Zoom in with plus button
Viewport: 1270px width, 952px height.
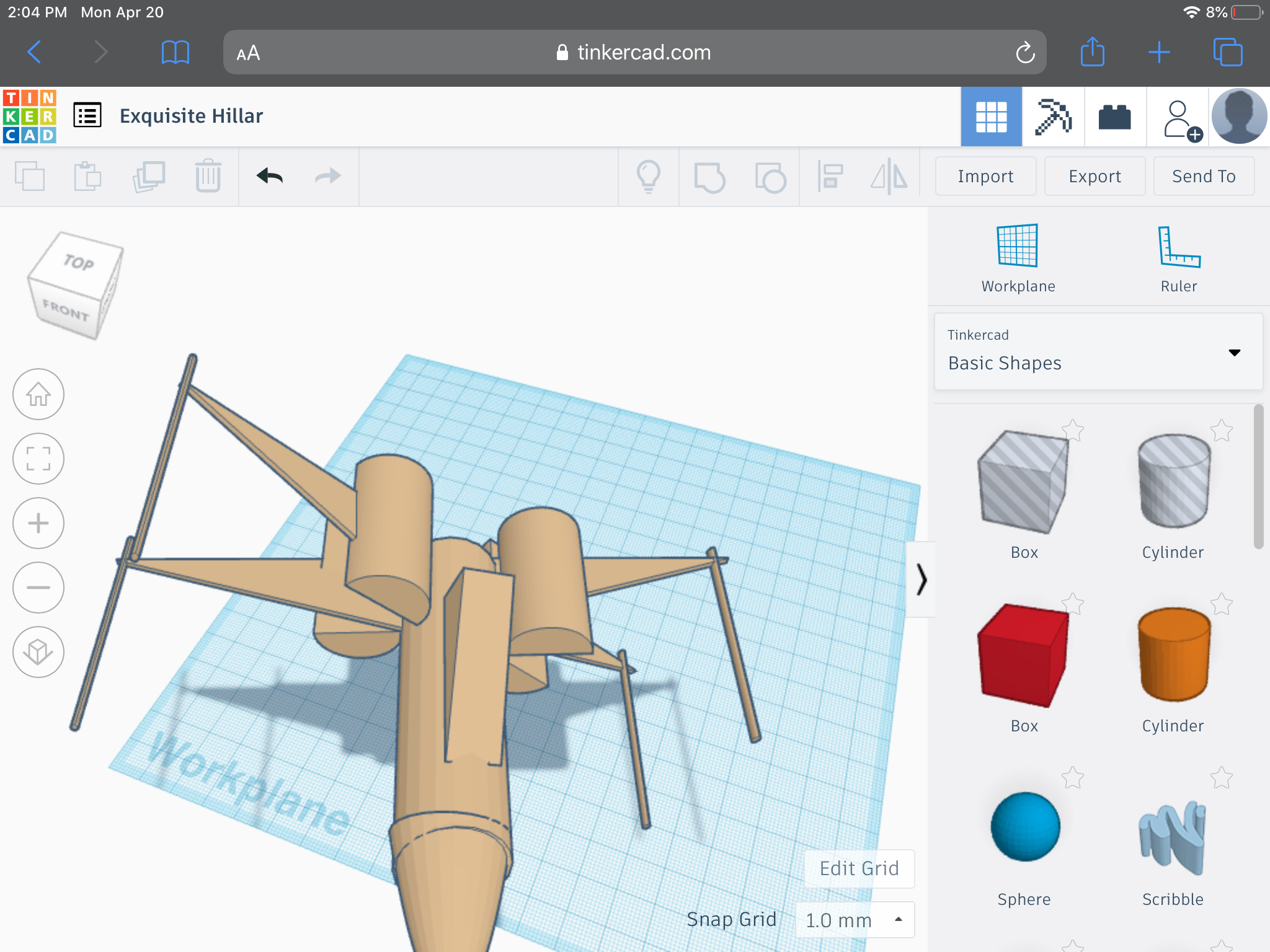(x=38, y=523)
